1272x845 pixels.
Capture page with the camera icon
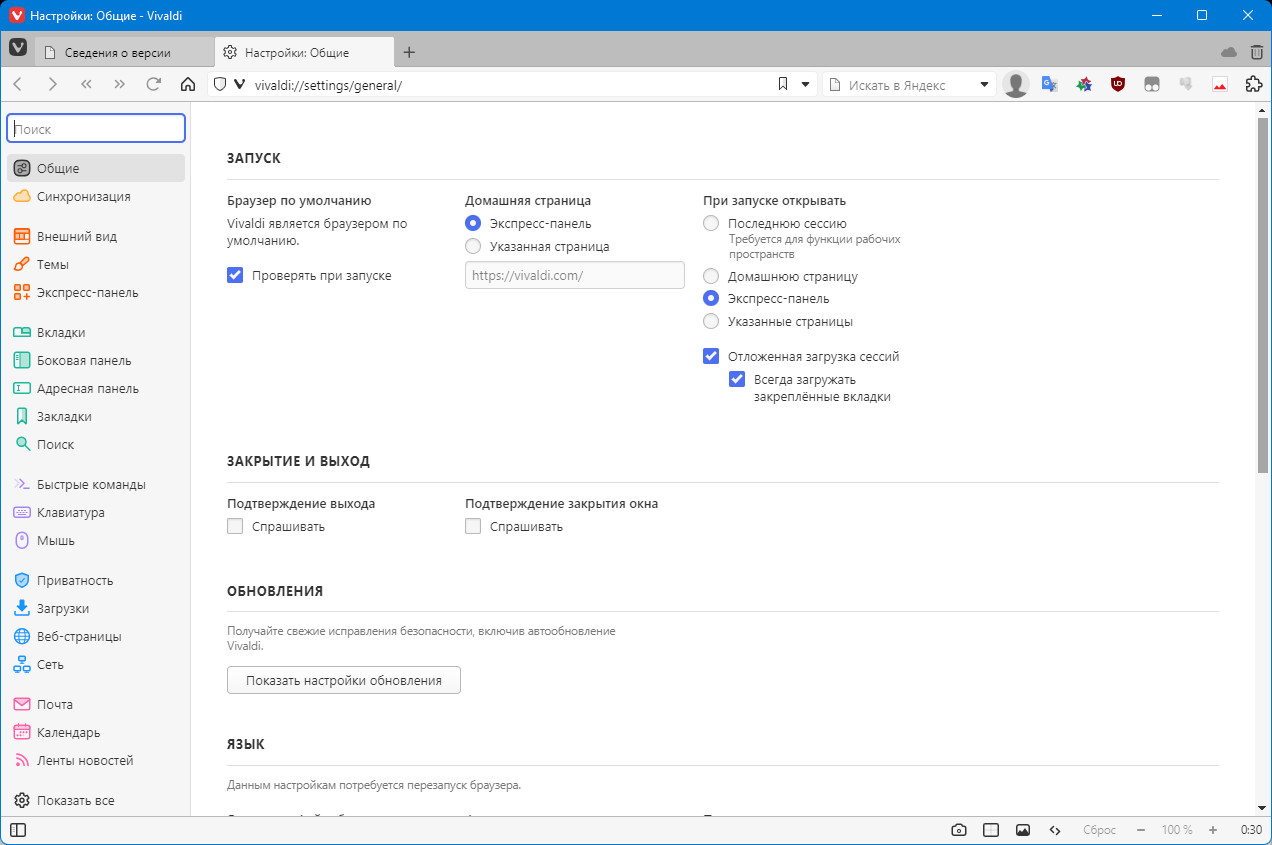(958, 830)
